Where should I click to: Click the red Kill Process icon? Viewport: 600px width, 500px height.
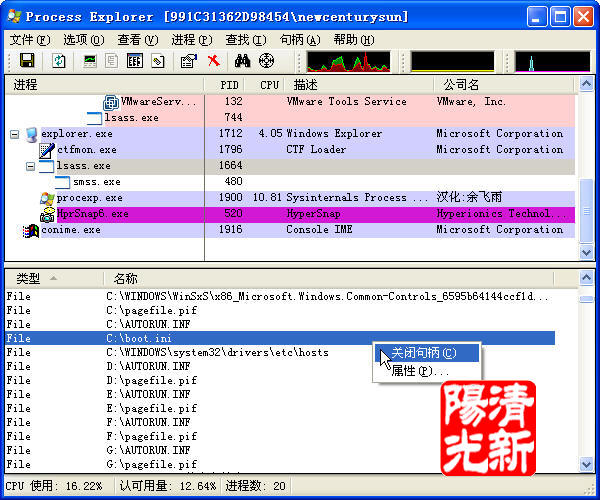click(214, 60)
